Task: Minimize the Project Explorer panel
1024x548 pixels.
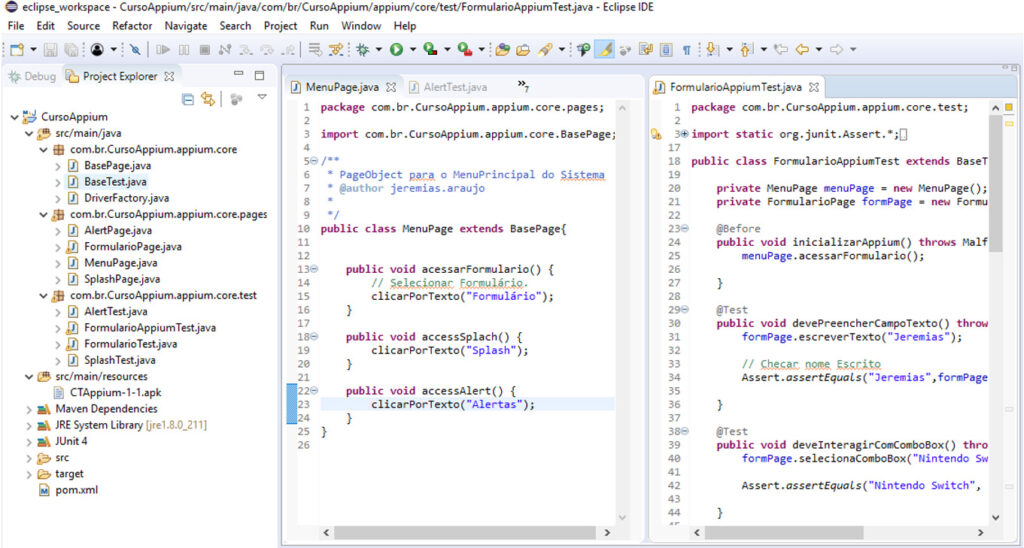Action: pos(239,74)
